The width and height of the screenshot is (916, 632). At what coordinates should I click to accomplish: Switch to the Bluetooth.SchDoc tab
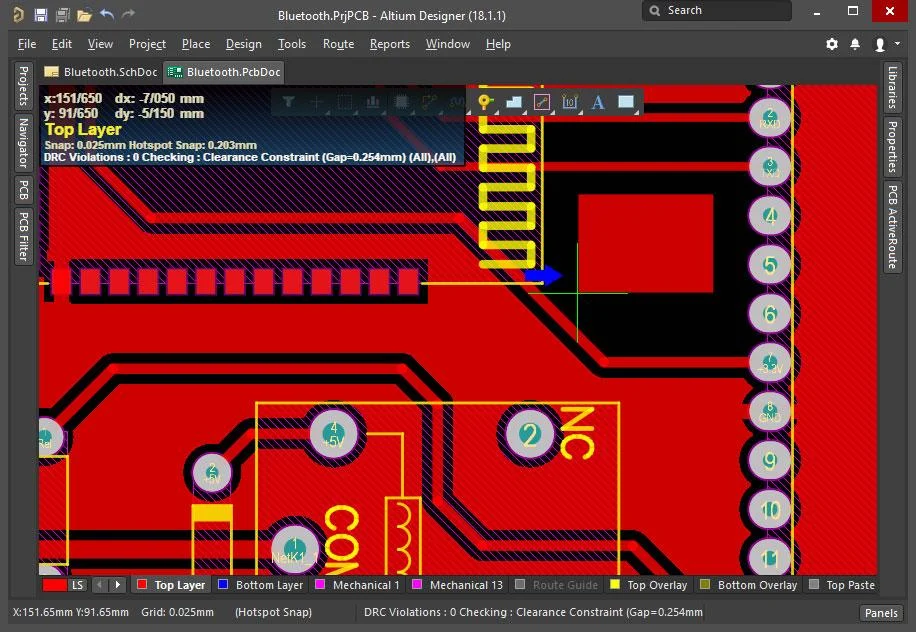(x=101, y=72)
